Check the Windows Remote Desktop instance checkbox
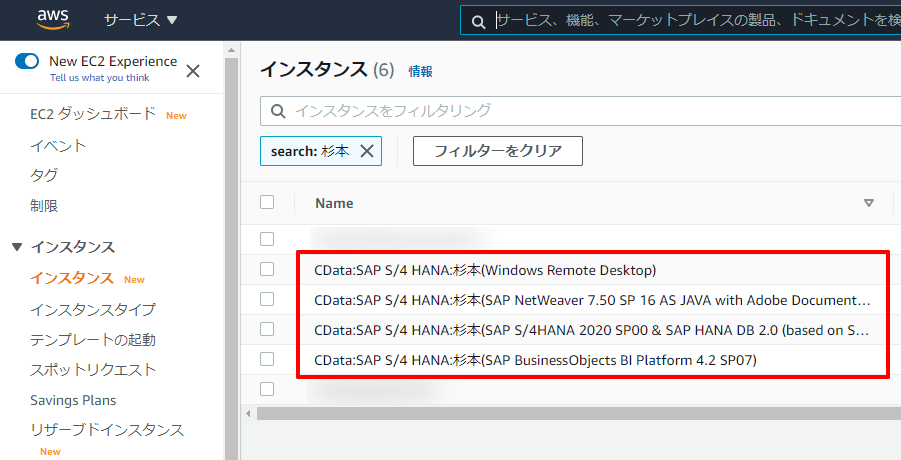The height and width of the screenshot is (460, 901). click(267, 269)
